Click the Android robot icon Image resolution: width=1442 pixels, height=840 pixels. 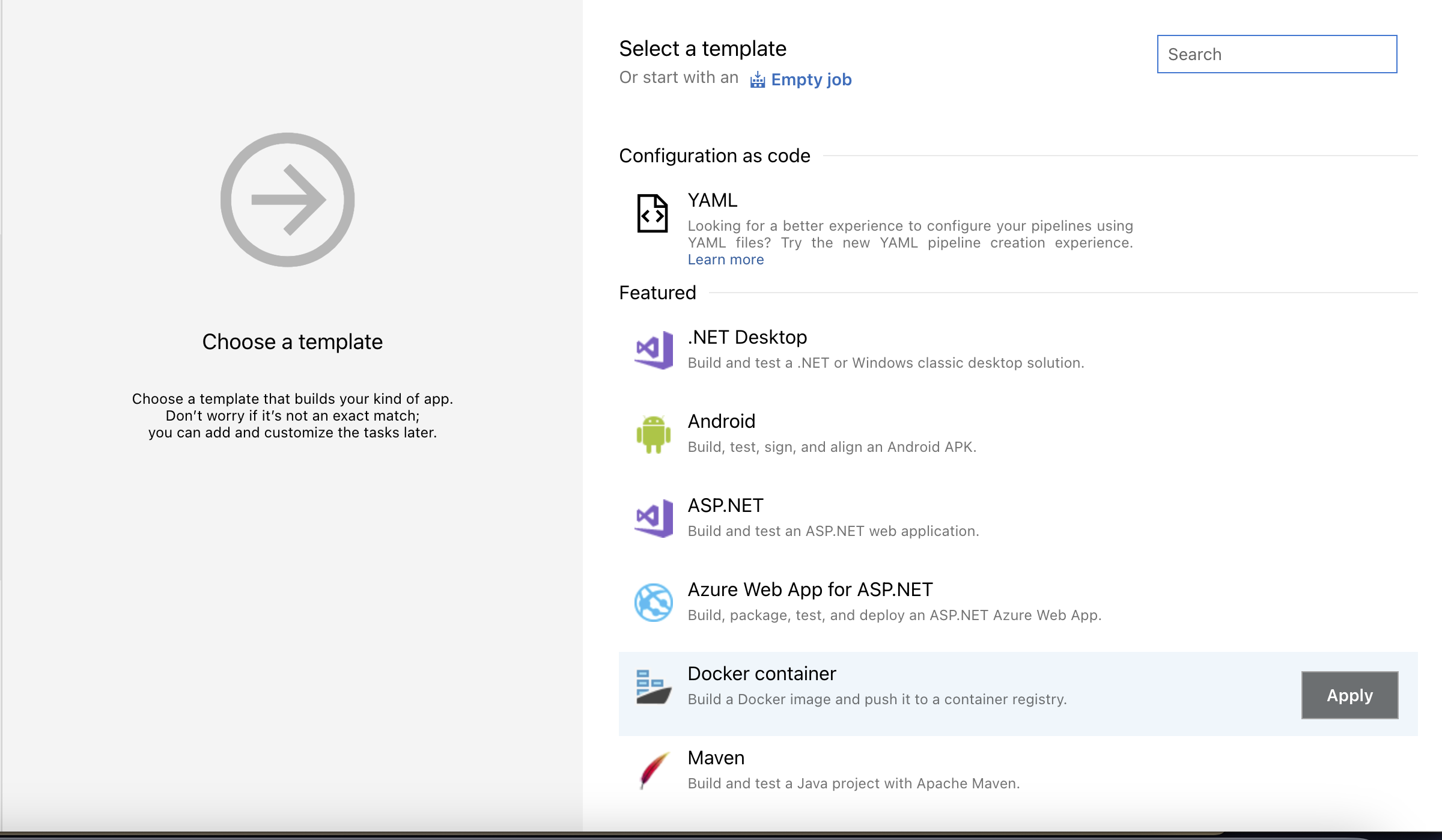point(654,434)
